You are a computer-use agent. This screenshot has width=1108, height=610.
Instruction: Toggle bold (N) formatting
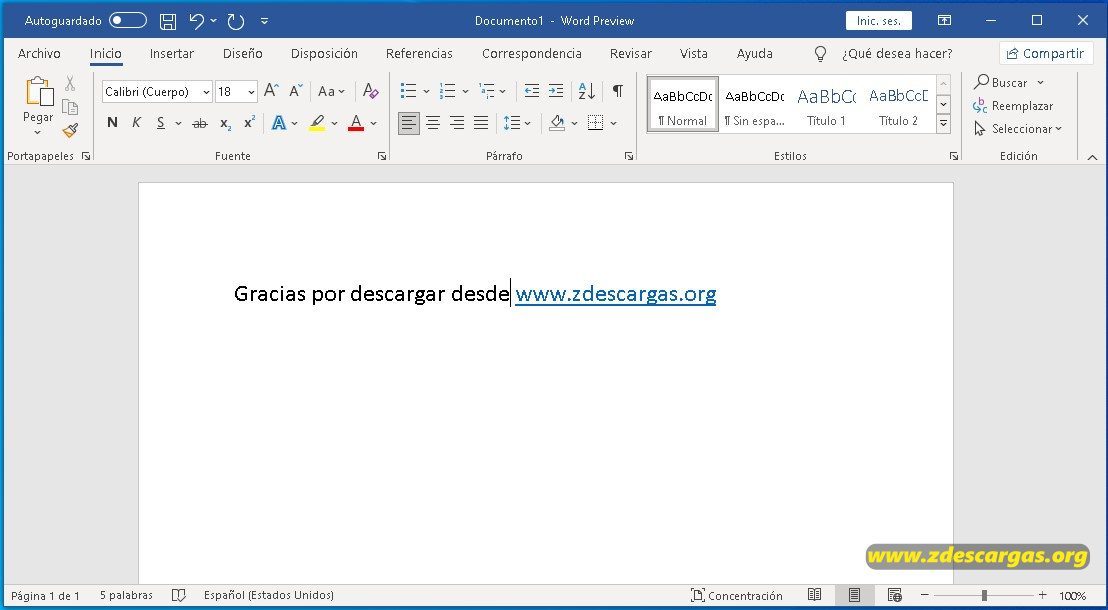[112, 123]
